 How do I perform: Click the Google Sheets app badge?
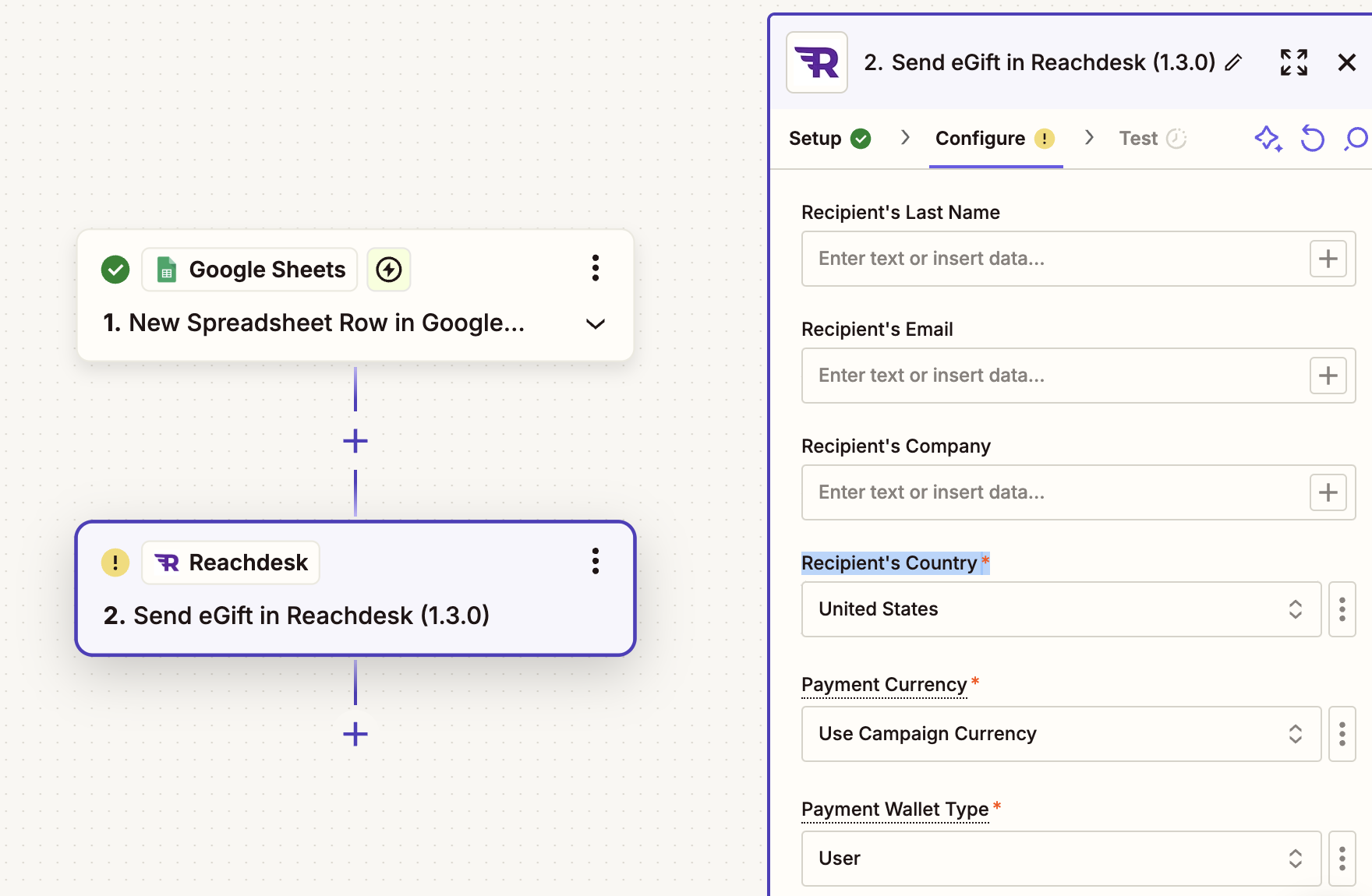(x=249, y=270)
